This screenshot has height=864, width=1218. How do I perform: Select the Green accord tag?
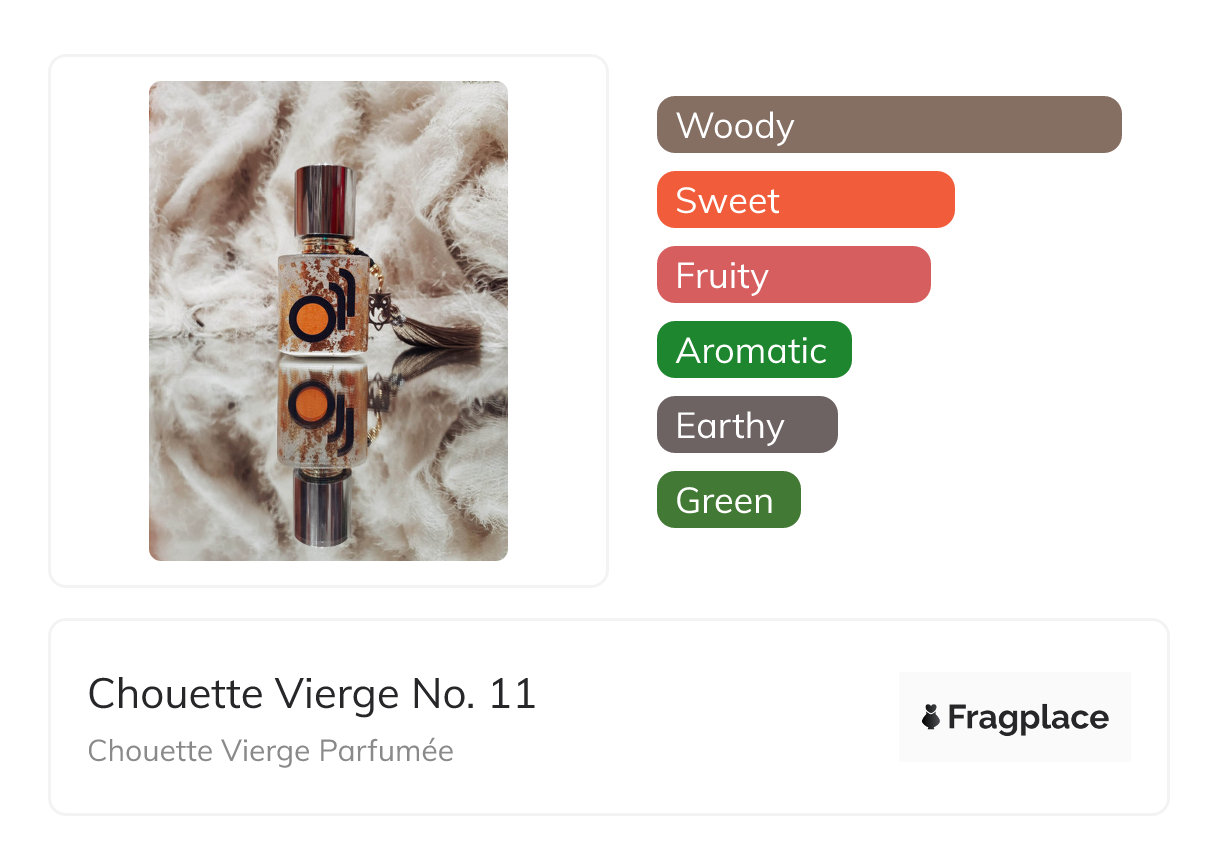coord(729,500)
